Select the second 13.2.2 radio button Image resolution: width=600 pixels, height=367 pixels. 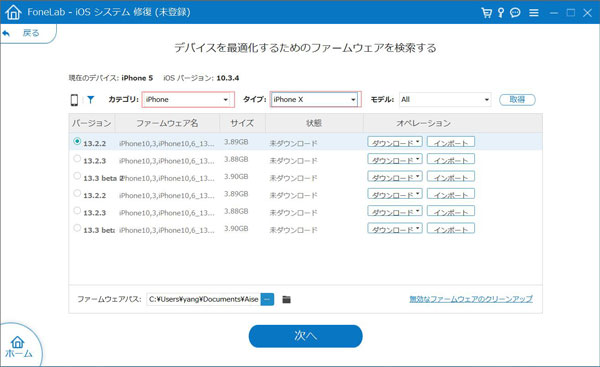click(77, 193)
